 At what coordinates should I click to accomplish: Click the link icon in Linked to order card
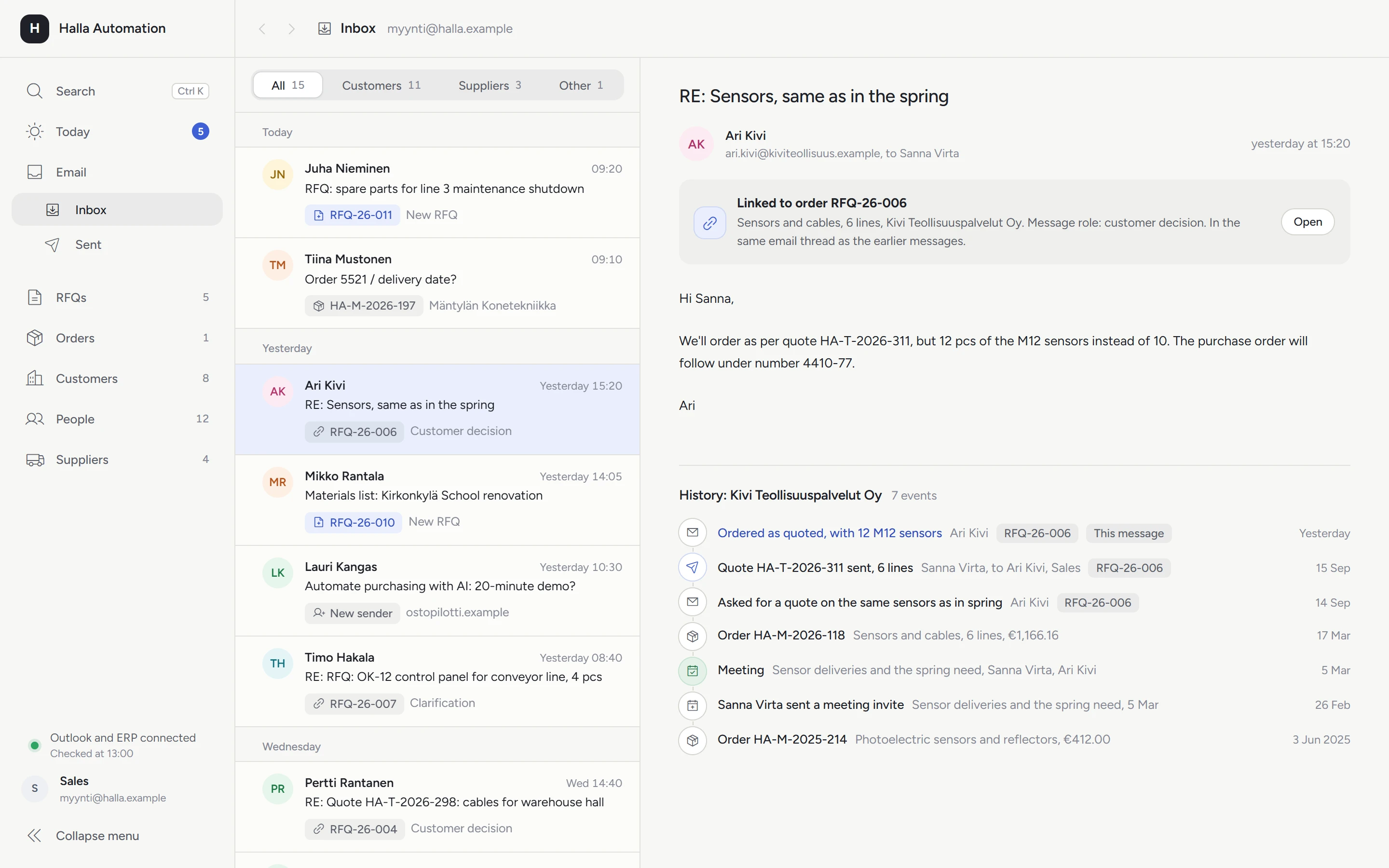[709, 223]
